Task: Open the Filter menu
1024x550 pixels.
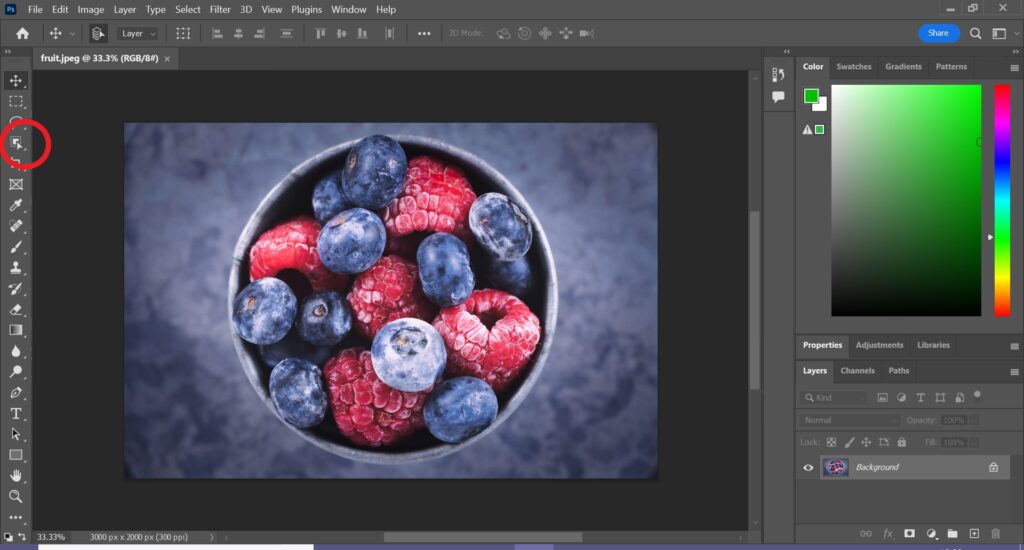Action: click(x=220, y=9)
